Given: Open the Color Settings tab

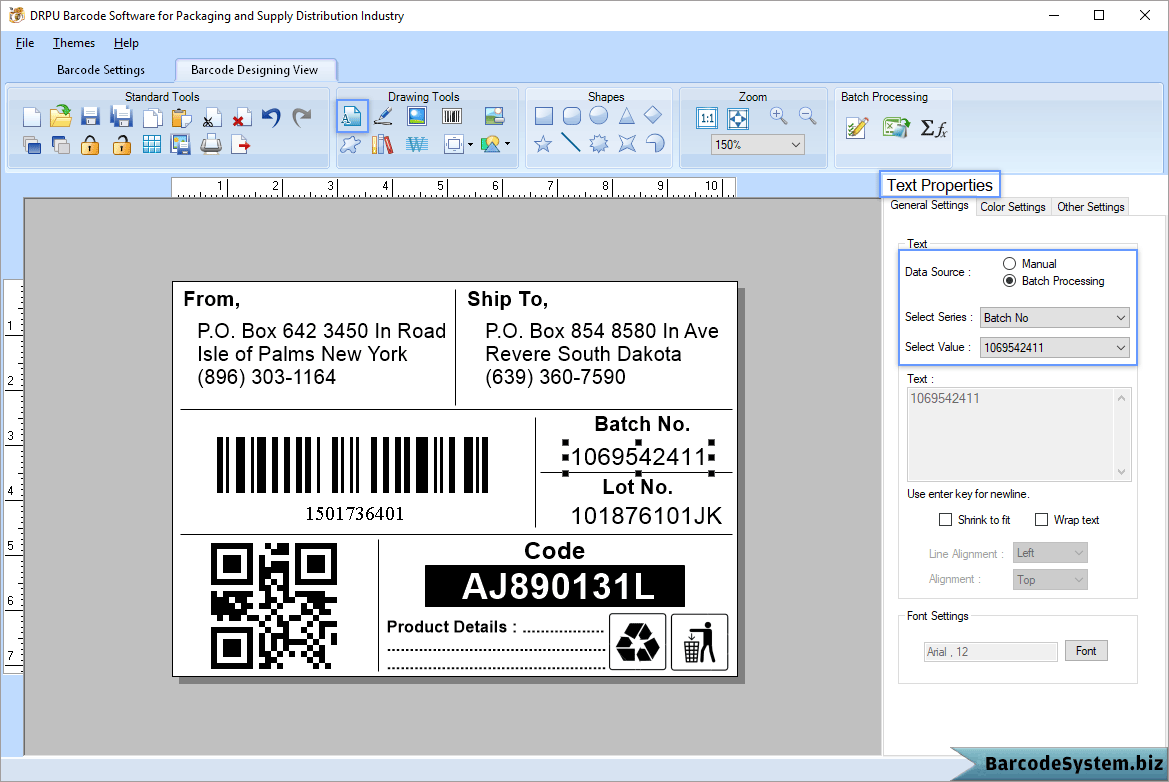Looking at the screenshot, I should [1012, 206].
